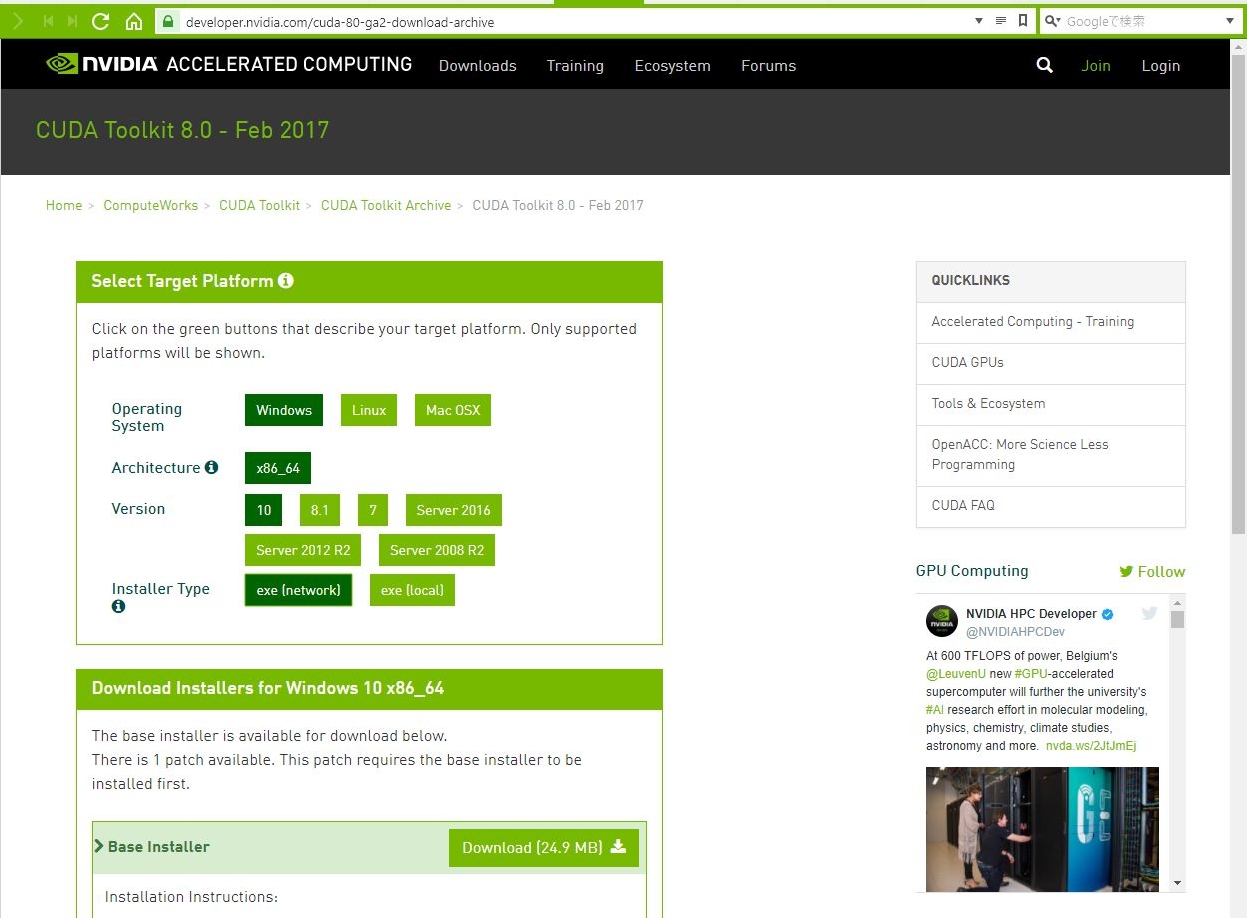Go to the browser home page icon

pos(133,21)
